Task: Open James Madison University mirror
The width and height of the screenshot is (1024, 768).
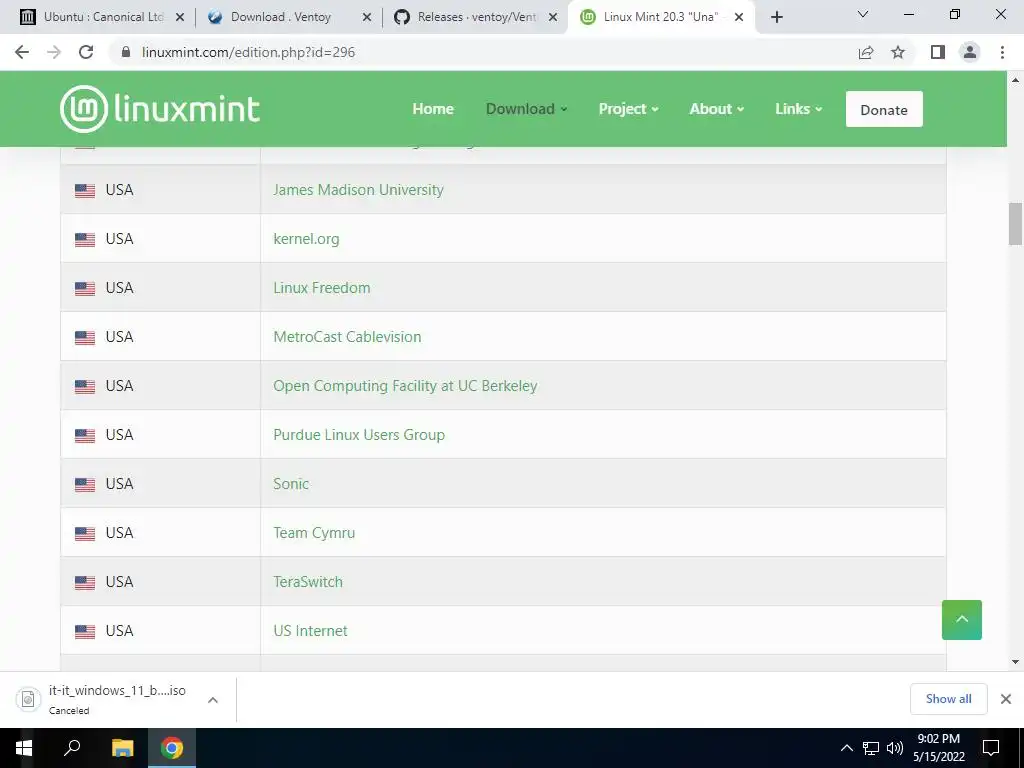Action: (x=358, y=189)
